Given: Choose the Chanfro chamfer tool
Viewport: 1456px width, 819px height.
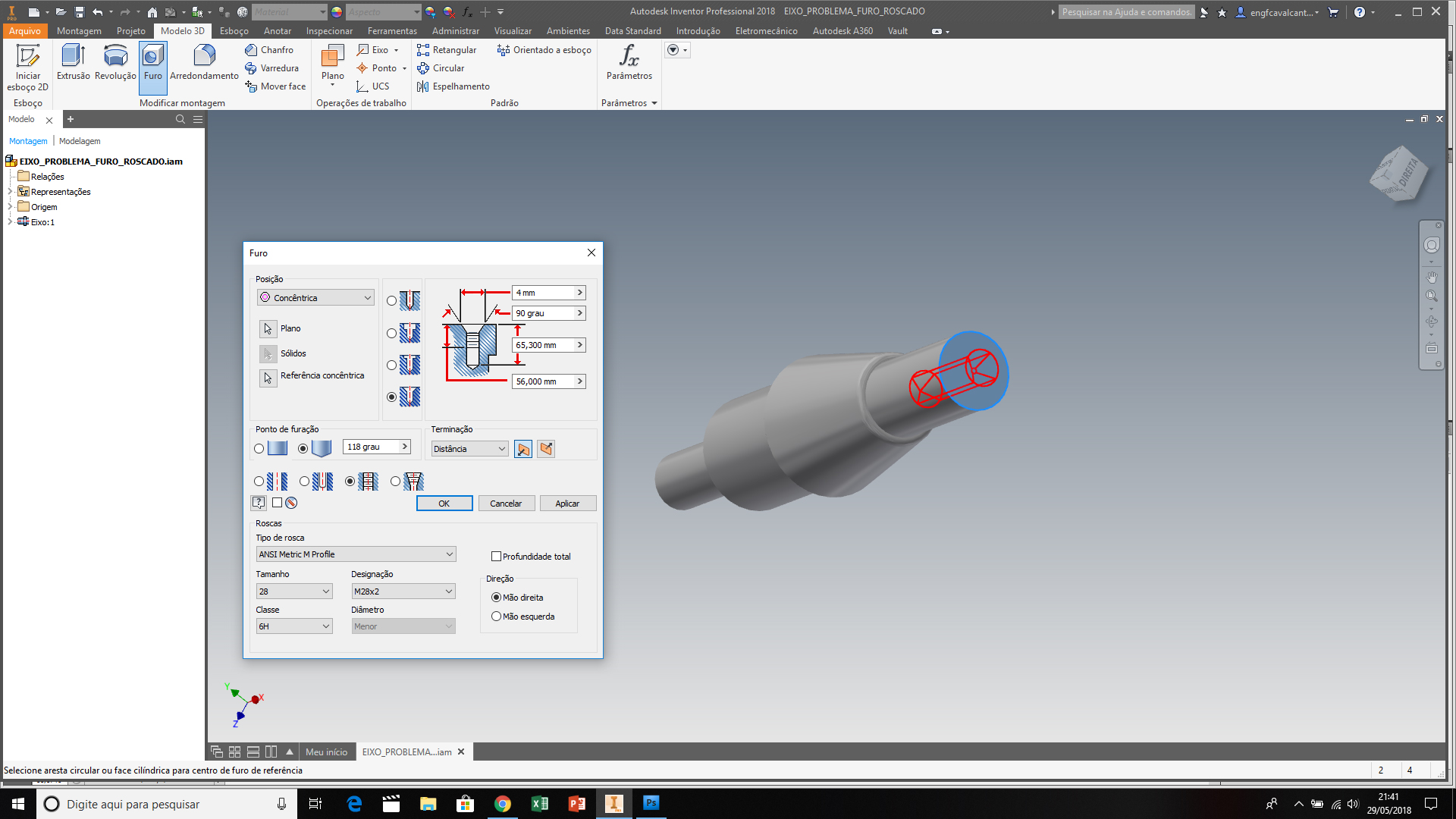Looking at the screenshot, I should point(269,50).
